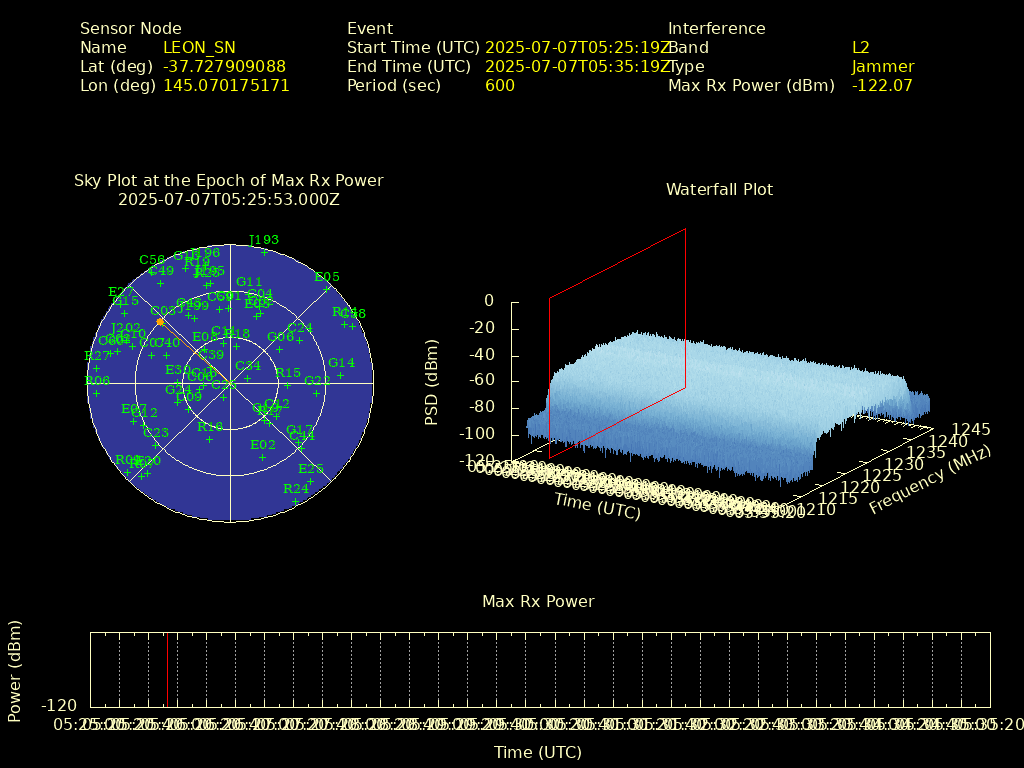Select the Max Rx Power value -122.07
The height and width of the screenshot is (768, 1024).
[x=881, y=86]
